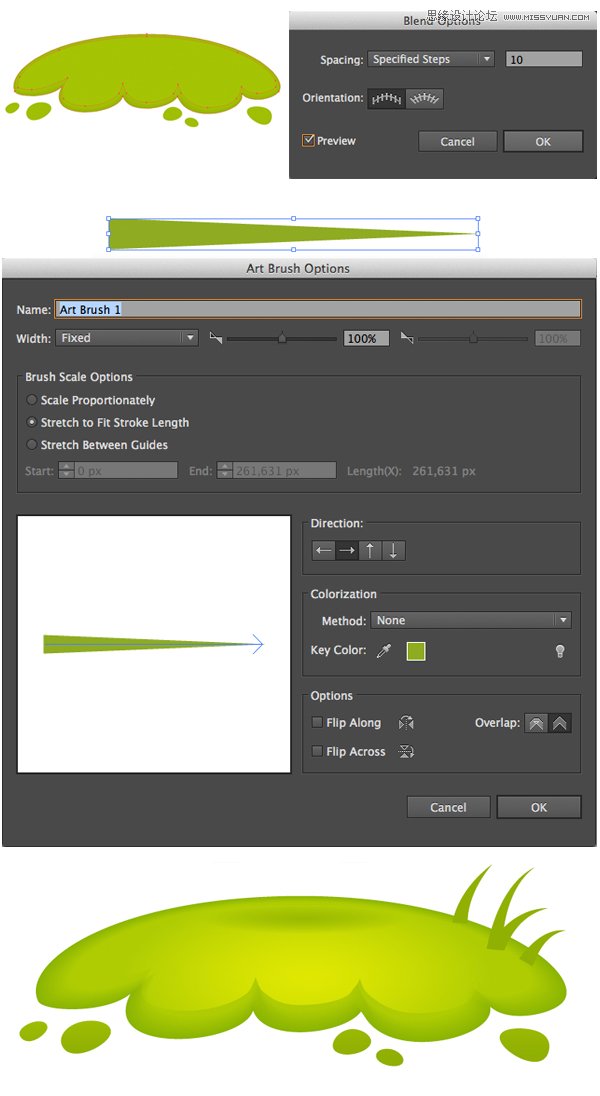Set brush direction to up arrow
Screen dimensions: 600x1096
coord(370,551)
